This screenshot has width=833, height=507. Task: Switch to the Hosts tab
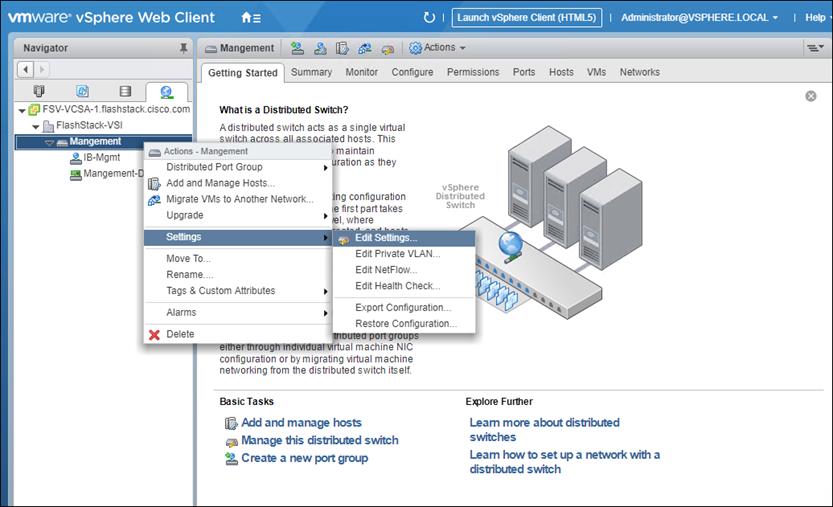point(562,72)
